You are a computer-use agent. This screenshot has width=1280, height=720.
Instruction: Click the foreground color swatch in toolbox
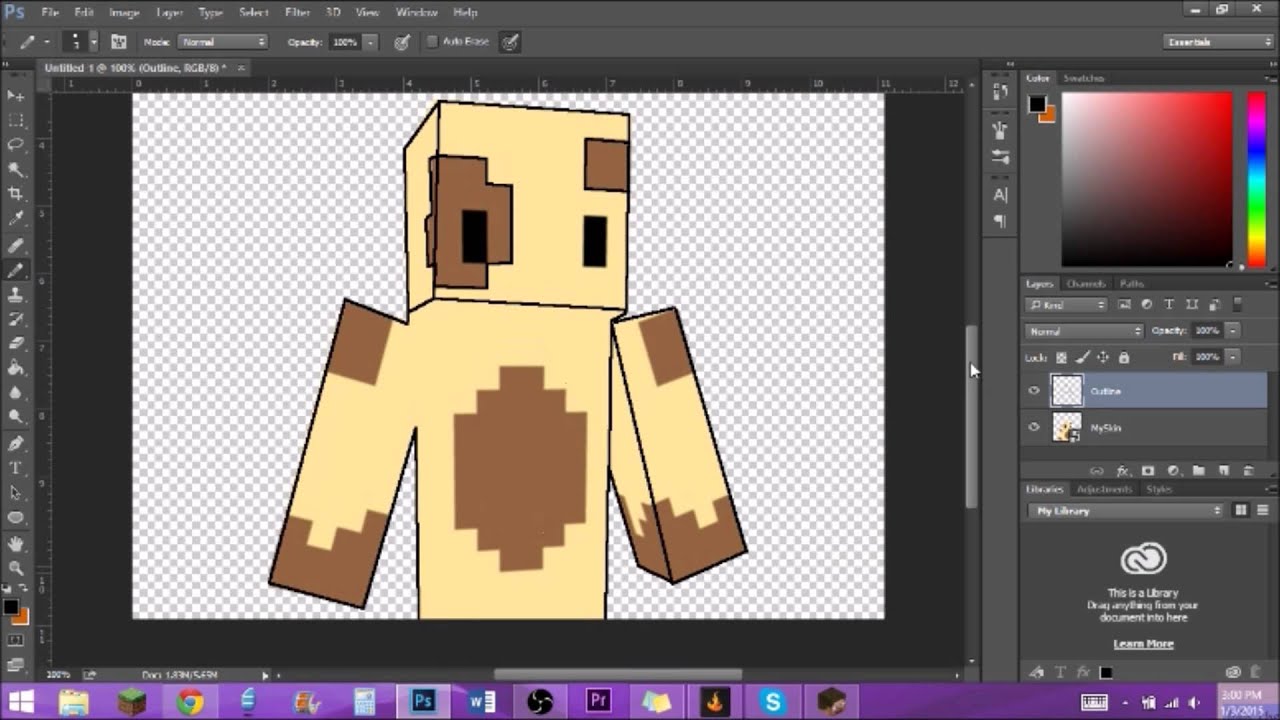pos(10,606)
